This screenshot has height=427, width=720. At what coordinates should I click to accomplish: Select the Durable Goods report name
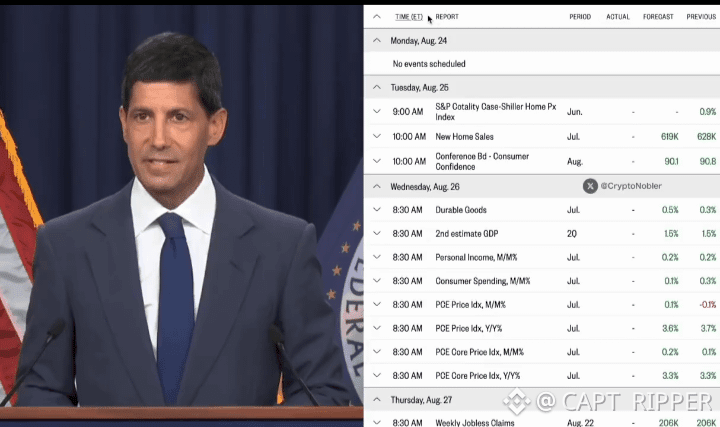pos(461,210)
